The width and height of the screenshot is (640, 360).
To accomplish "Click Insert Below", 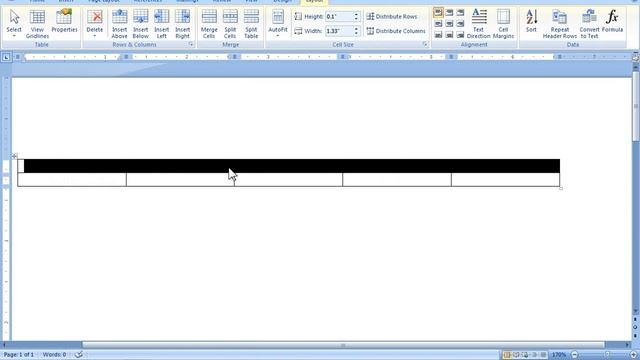I will (140, 24).
